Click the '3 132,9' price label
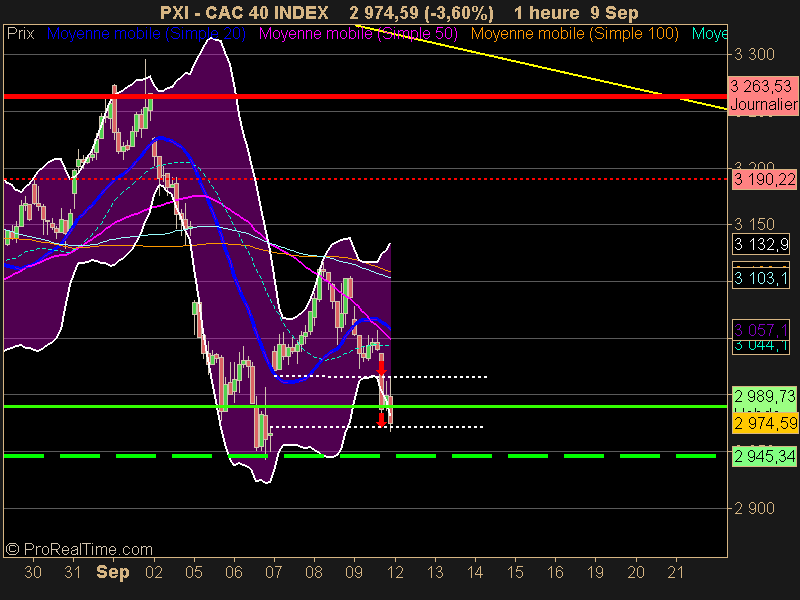The width and height of the screenshot is (800, 600). [x=761, y=244]
